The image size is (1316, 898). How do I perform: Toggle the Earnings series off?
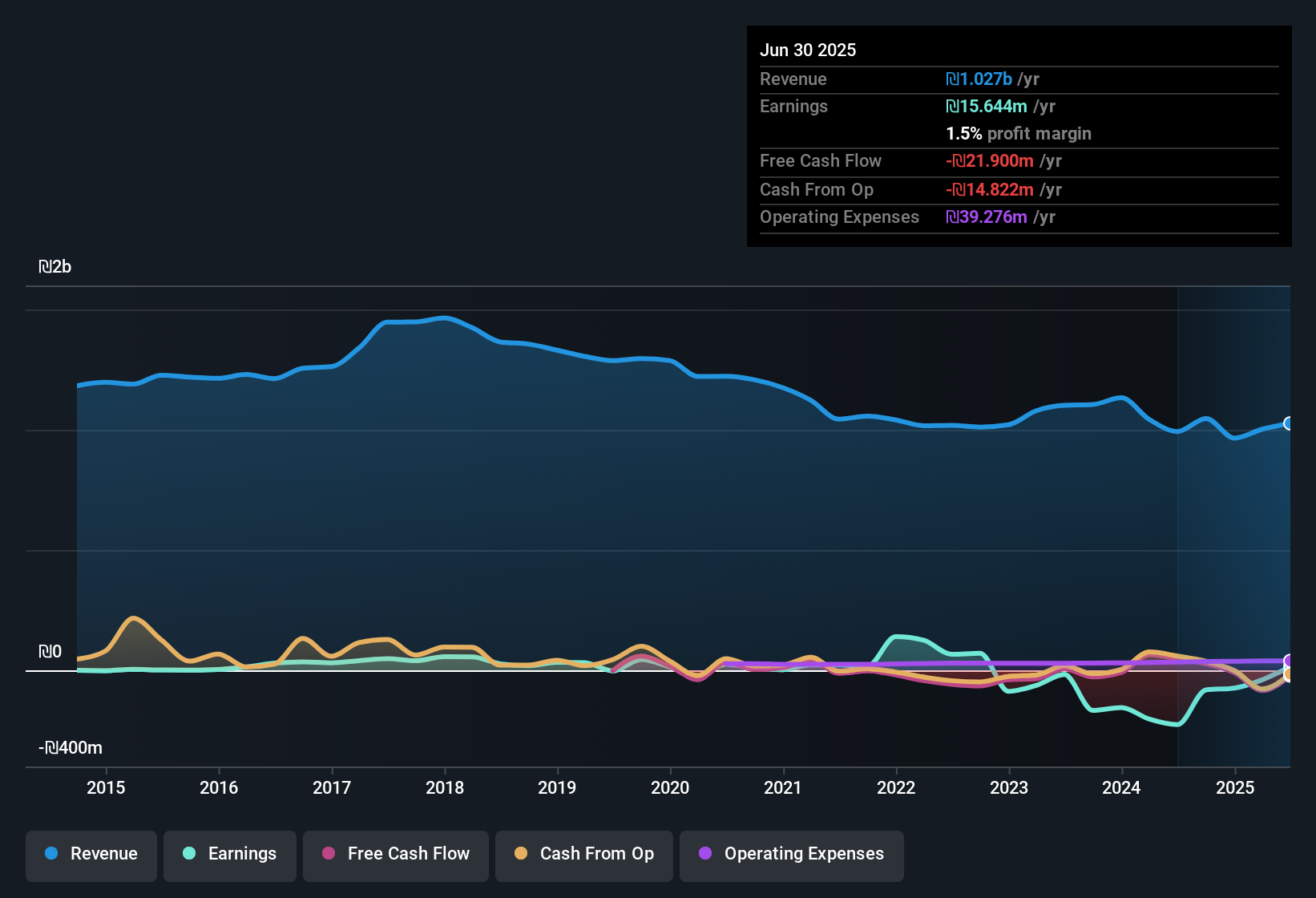click(x=230, y=854)
